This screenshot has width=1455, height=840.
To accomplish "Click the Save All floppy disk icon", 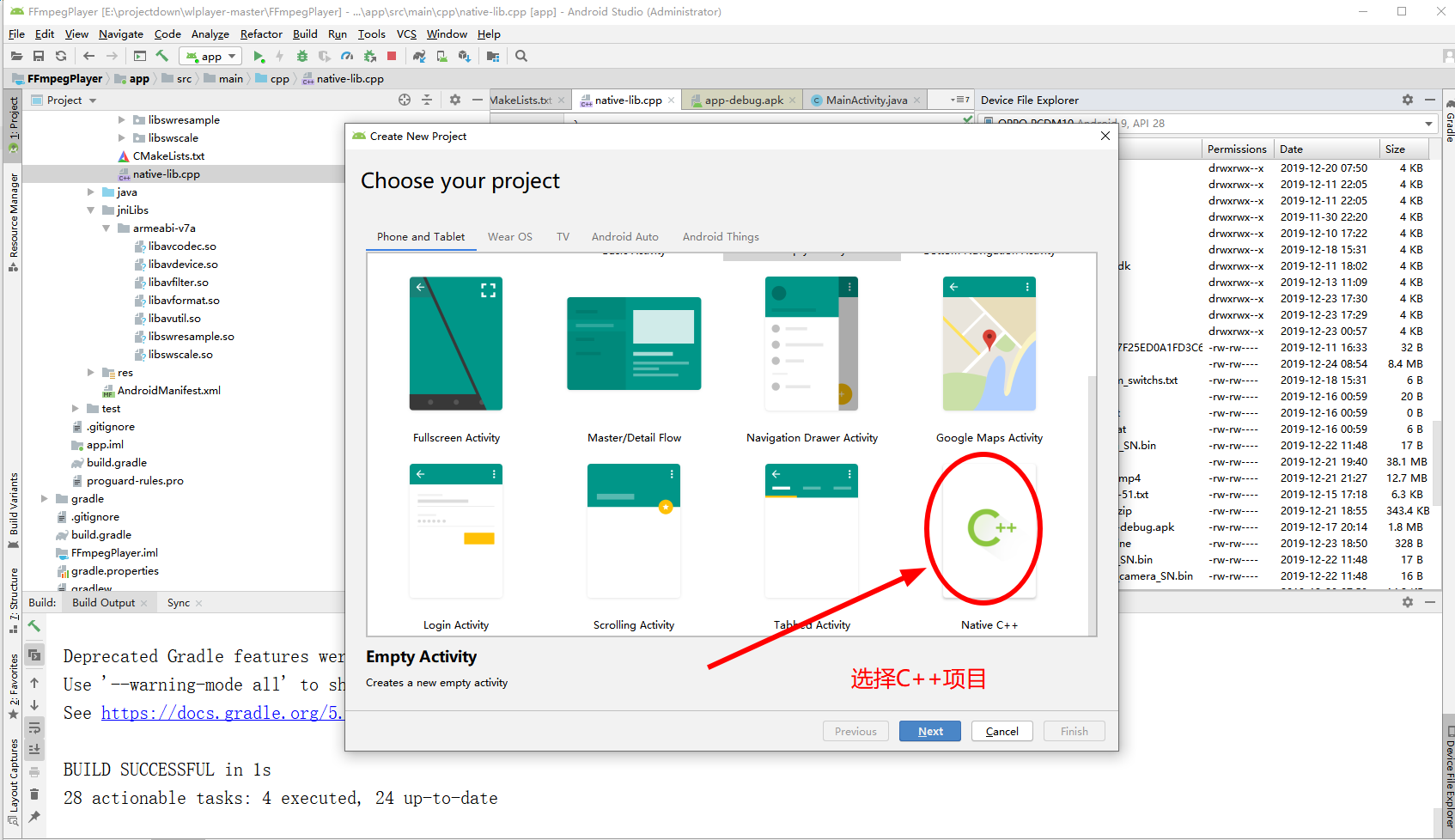I will (39, 57).
